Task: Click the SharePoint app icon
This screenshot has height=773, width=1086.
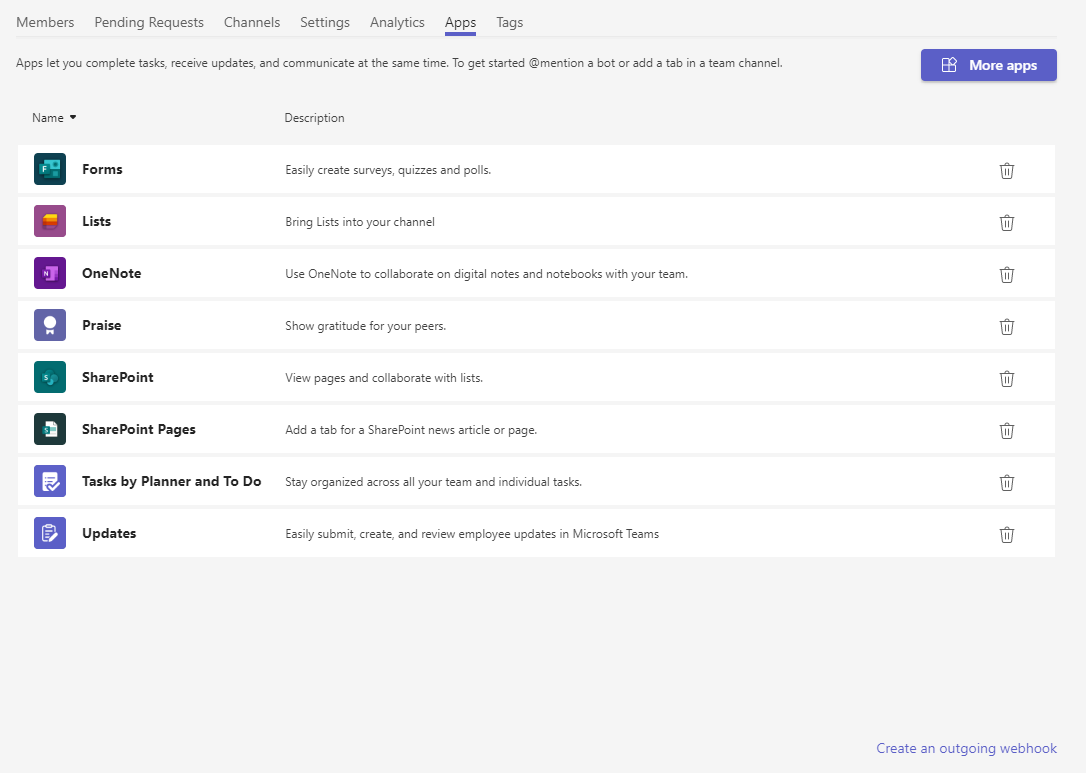Action: click(x=50, y=377)
